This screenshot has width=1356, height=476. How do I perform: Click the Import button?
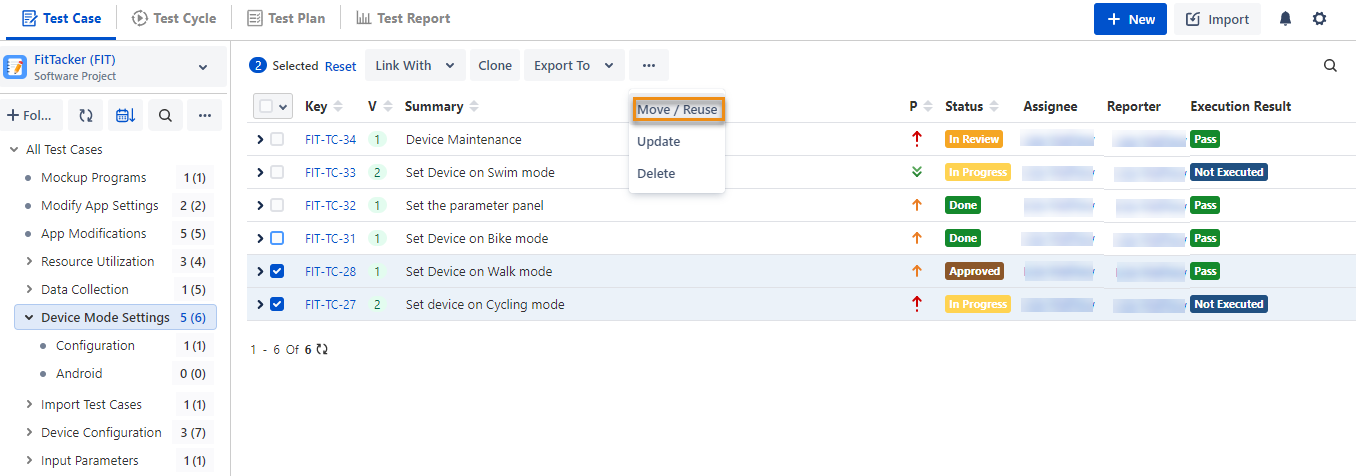[1217, 19]
